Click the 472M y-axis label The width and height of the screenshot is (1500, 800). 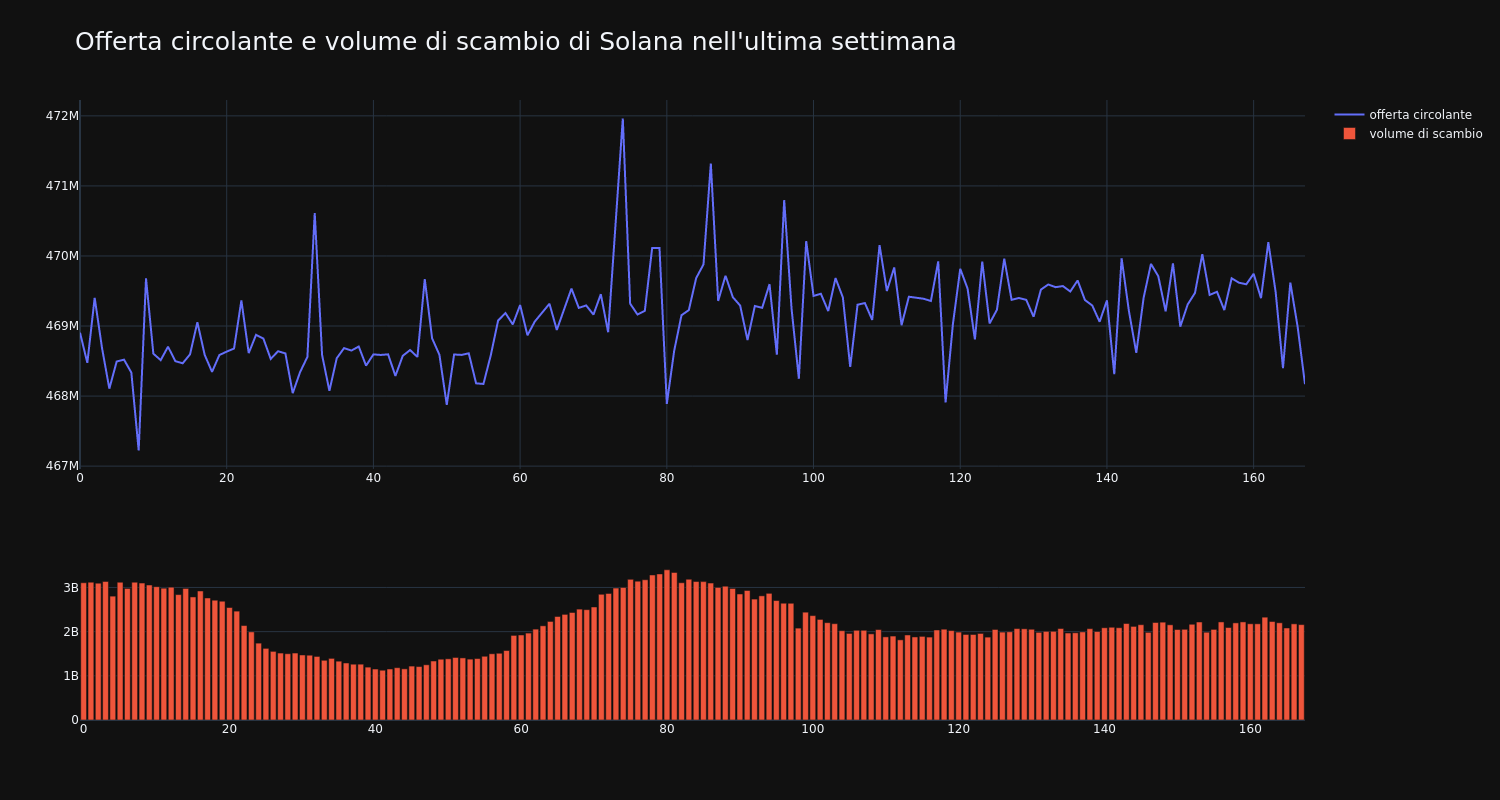62,116
